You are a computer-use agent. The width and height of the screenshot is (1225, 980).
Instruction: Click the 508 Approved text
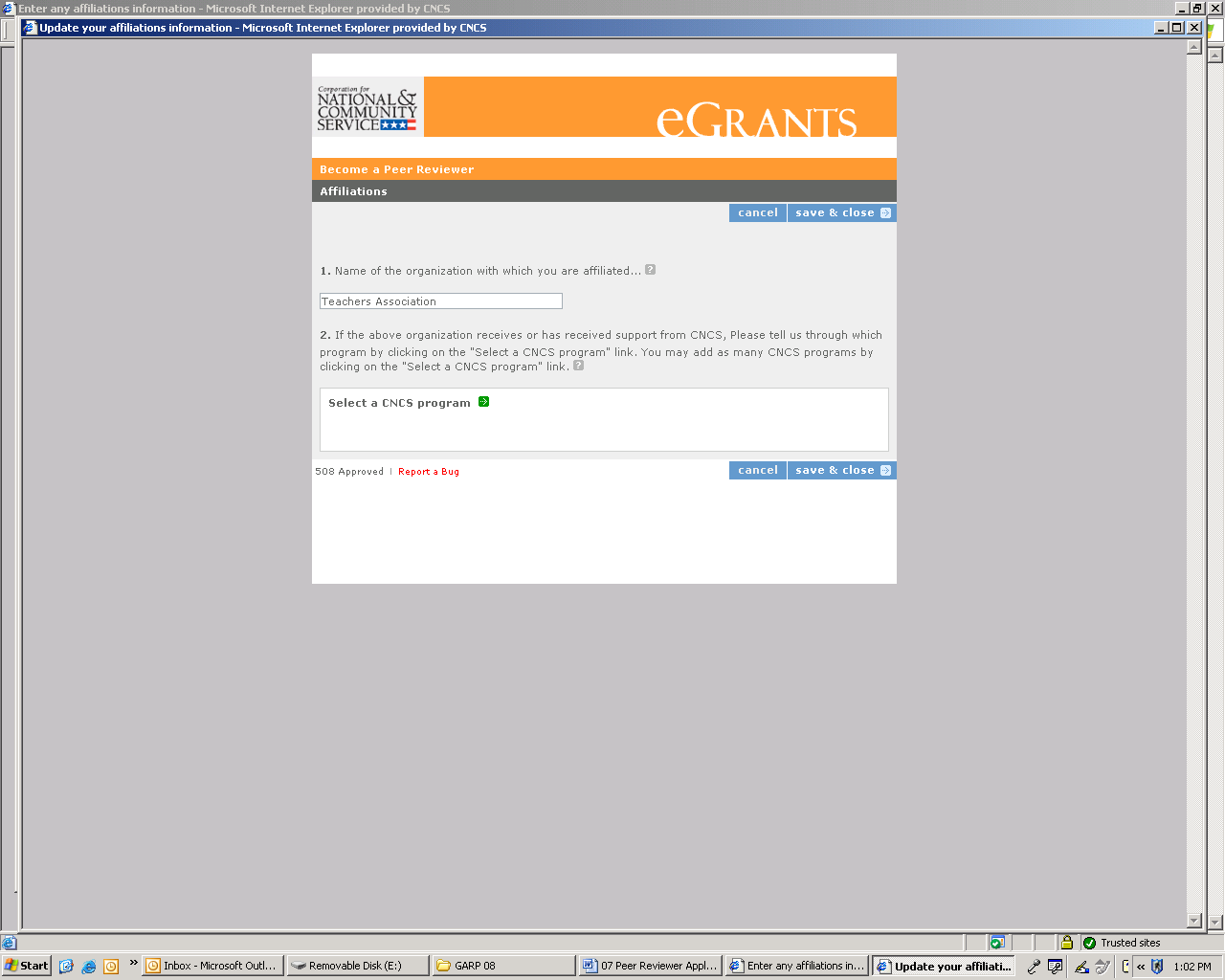[x=349, y=472]
